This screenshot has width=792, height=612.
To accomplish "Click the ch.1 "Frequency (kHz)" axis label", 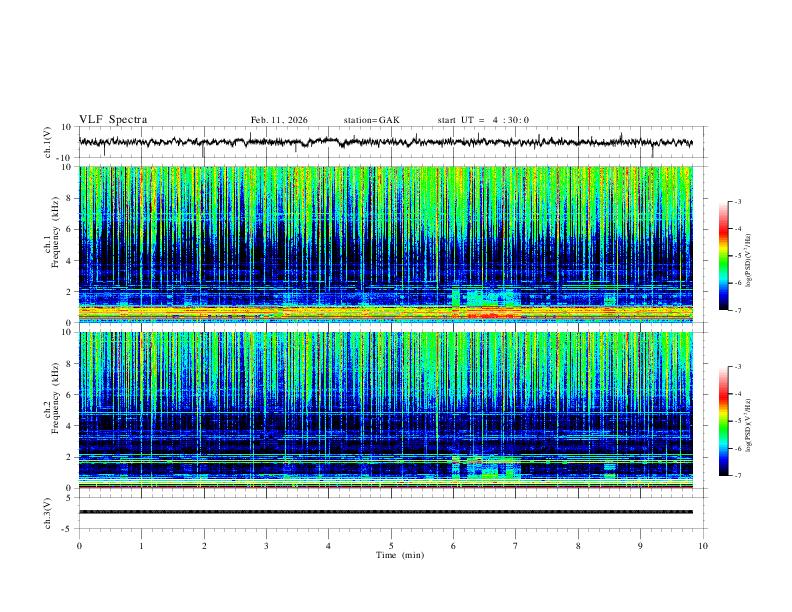I will coord(56,233).
